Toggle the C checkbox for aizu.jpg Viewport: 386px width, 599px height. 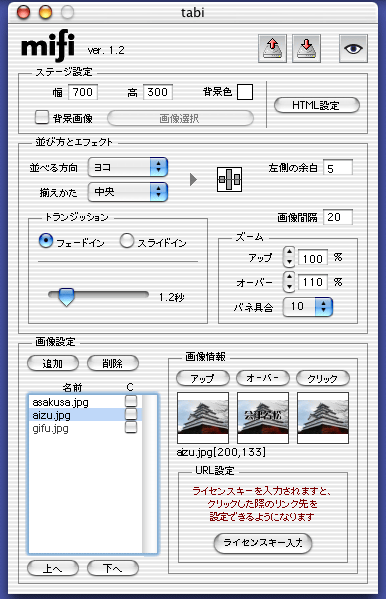(131, 414)
